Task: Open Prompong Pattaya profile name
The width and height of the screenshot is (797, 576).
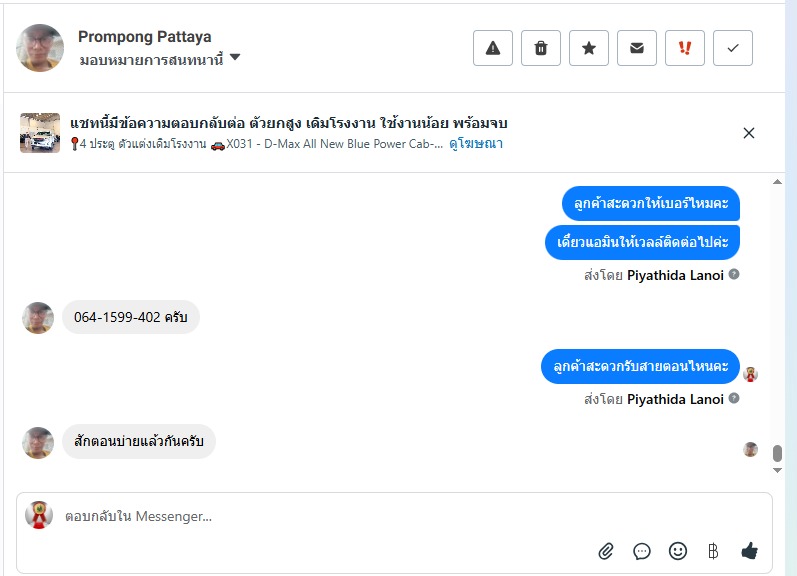Action: click(144, 37)
